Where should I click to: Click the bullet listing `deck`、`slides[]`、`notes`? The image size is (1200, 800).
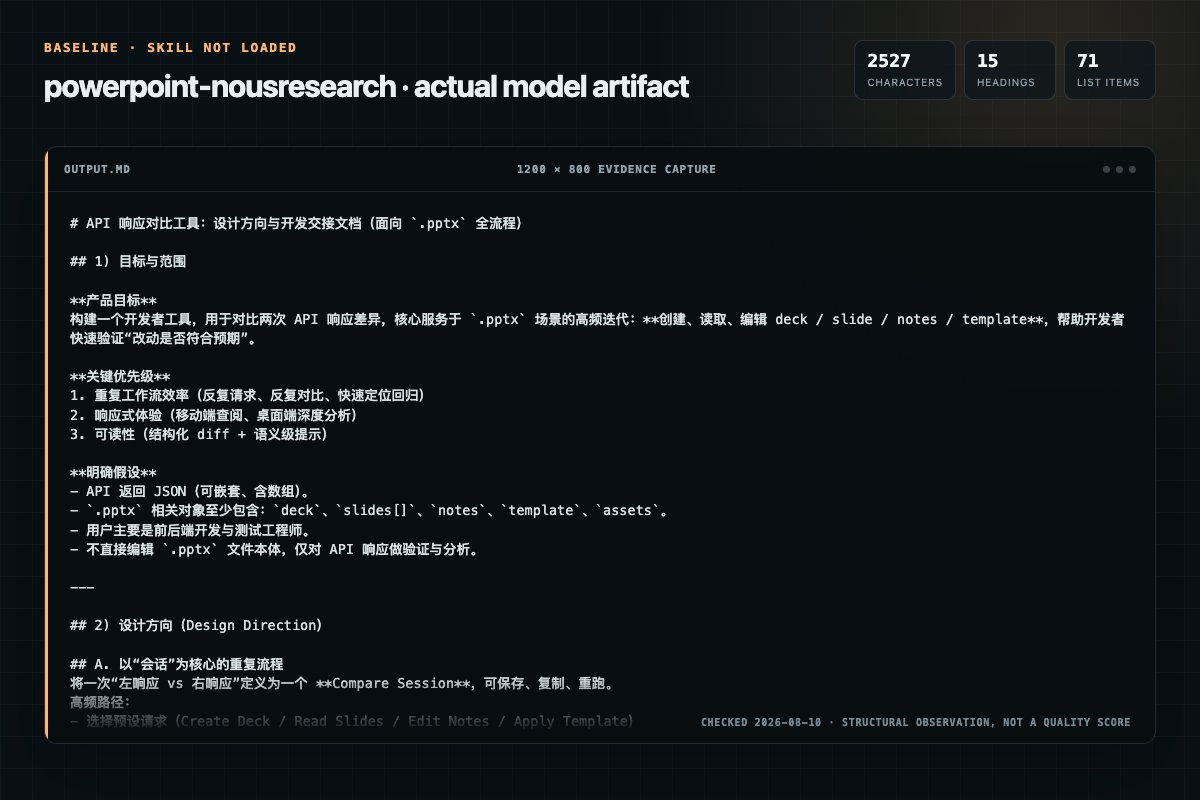pos(369,511)
